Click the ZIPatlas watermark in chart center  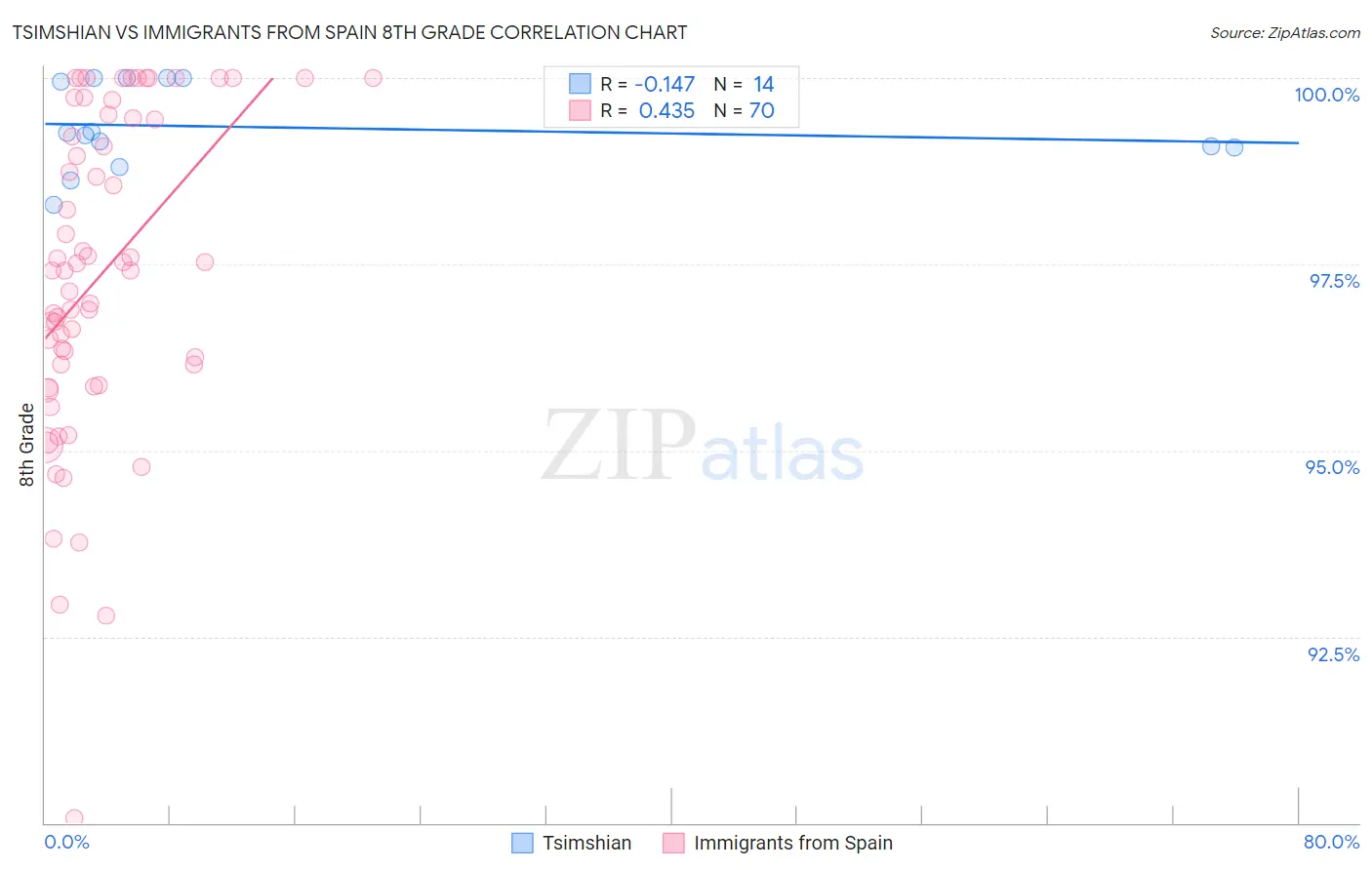703,446
